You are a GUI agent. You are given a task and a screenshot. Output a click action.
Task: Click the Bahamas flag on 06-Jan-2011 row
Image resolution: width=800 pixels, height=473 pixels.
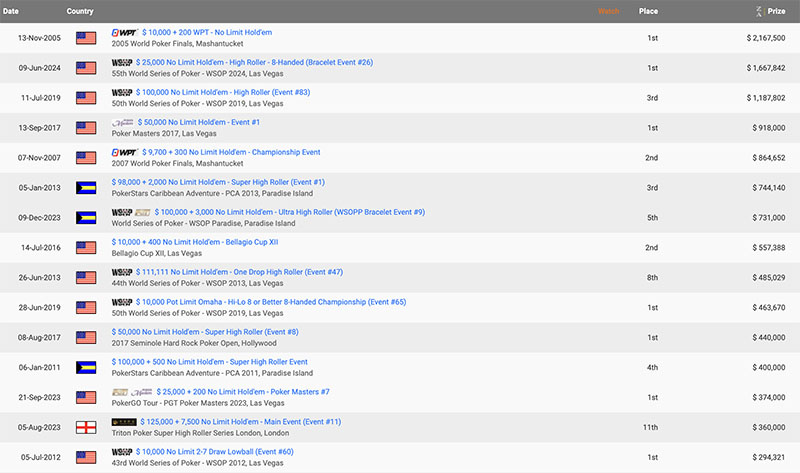pyautogui.click(x=86, y=368)
